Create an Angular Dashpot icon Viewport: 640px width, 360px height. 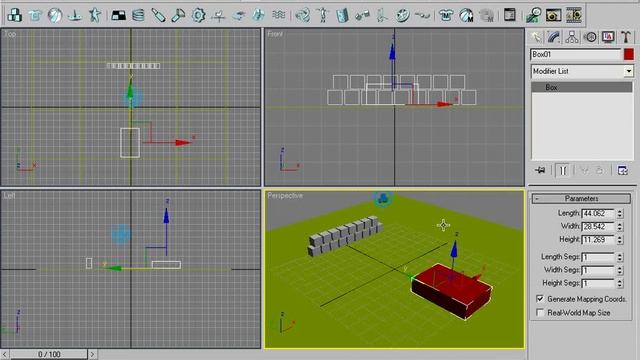[x=178, y=15]
